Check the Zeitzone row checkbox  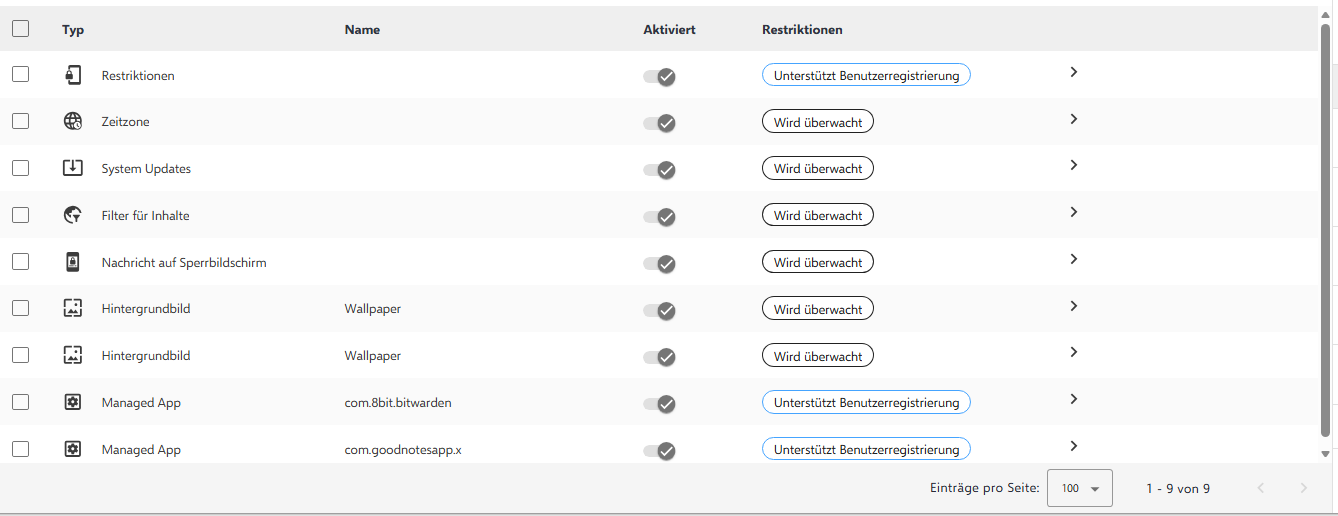pyautogui.click(x=20, y=121)
